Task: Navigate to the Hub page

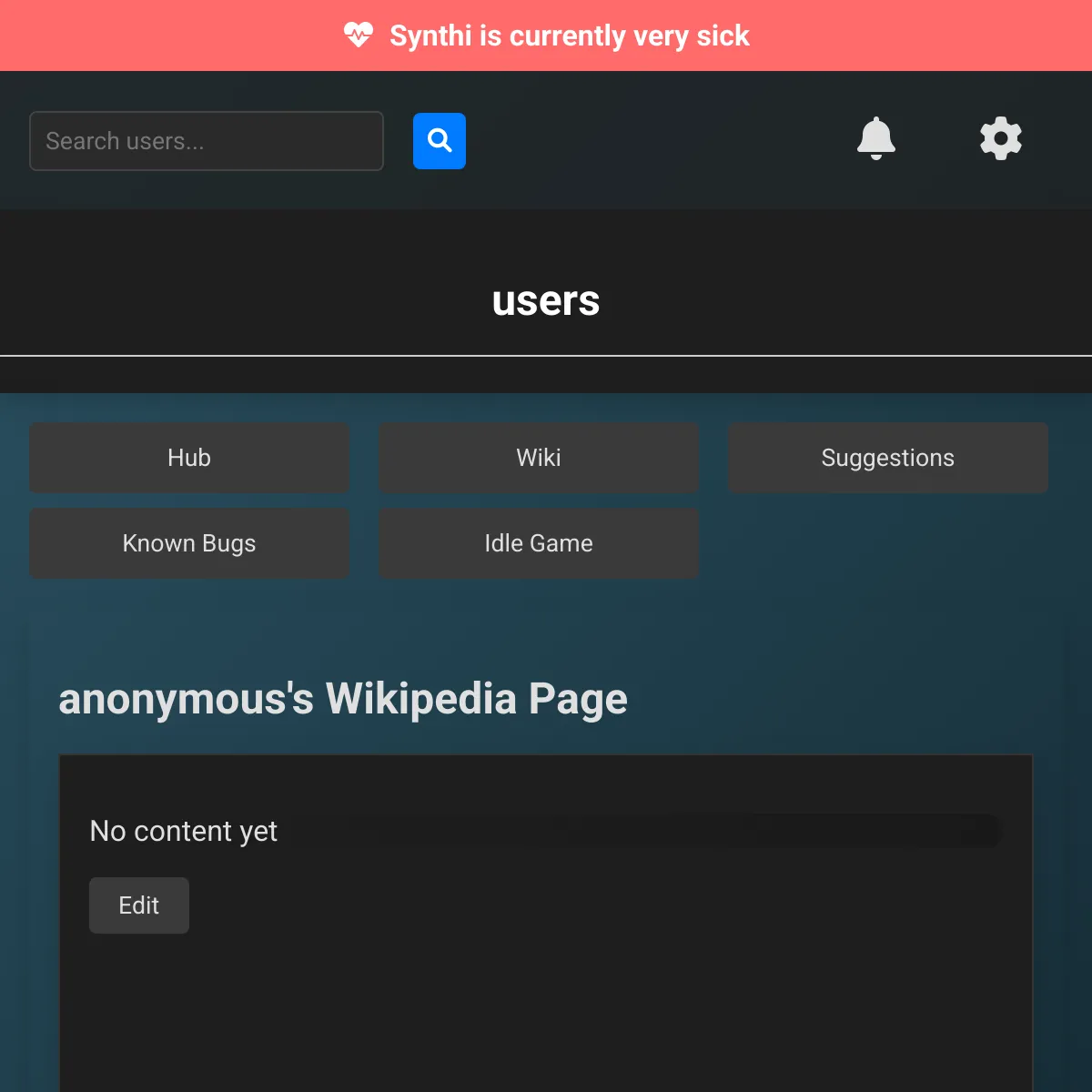Action: click(188, 458)
